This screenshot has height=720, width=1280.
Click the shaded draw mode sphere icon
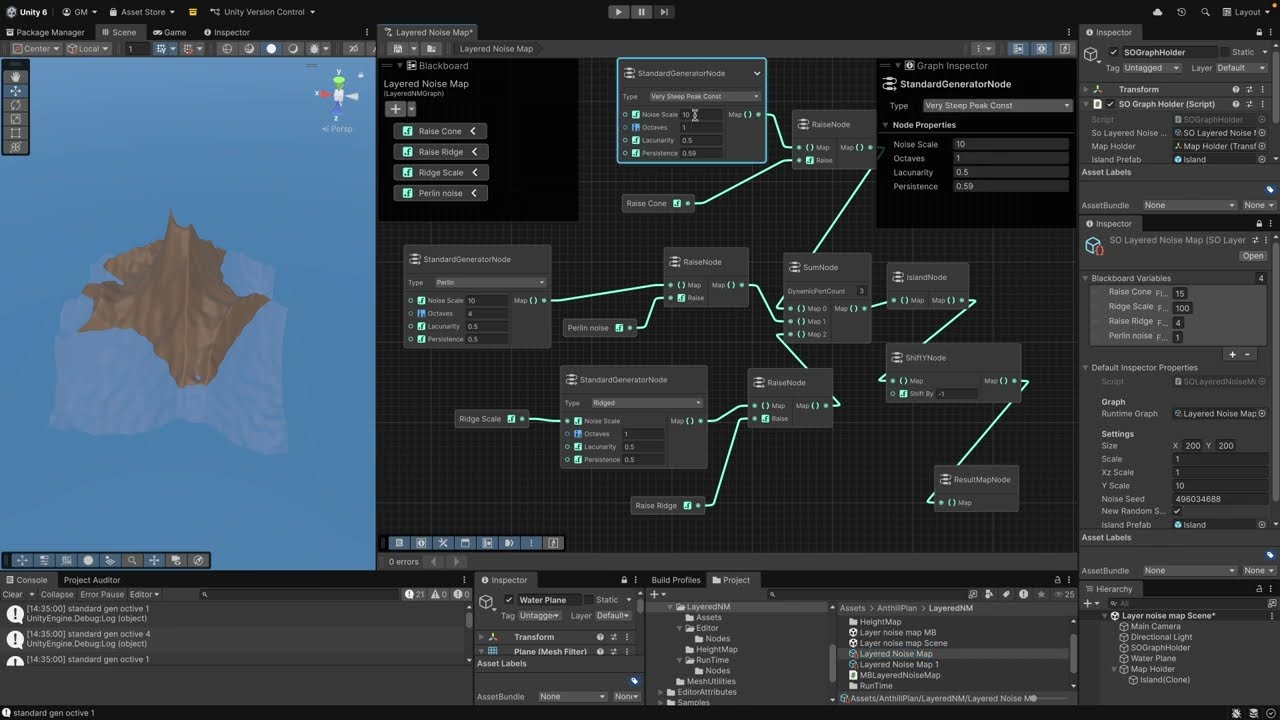click(x=271, y=48)
